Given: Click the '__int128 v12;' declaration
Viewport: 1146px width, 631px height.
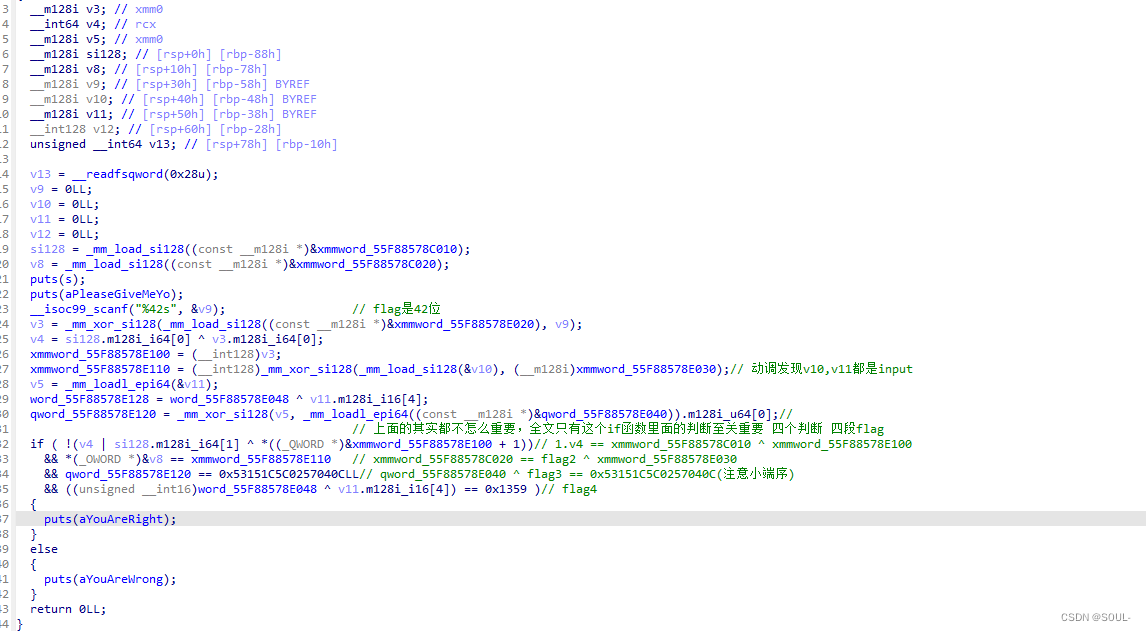Looking at the screenshot, I should (75, 129).
